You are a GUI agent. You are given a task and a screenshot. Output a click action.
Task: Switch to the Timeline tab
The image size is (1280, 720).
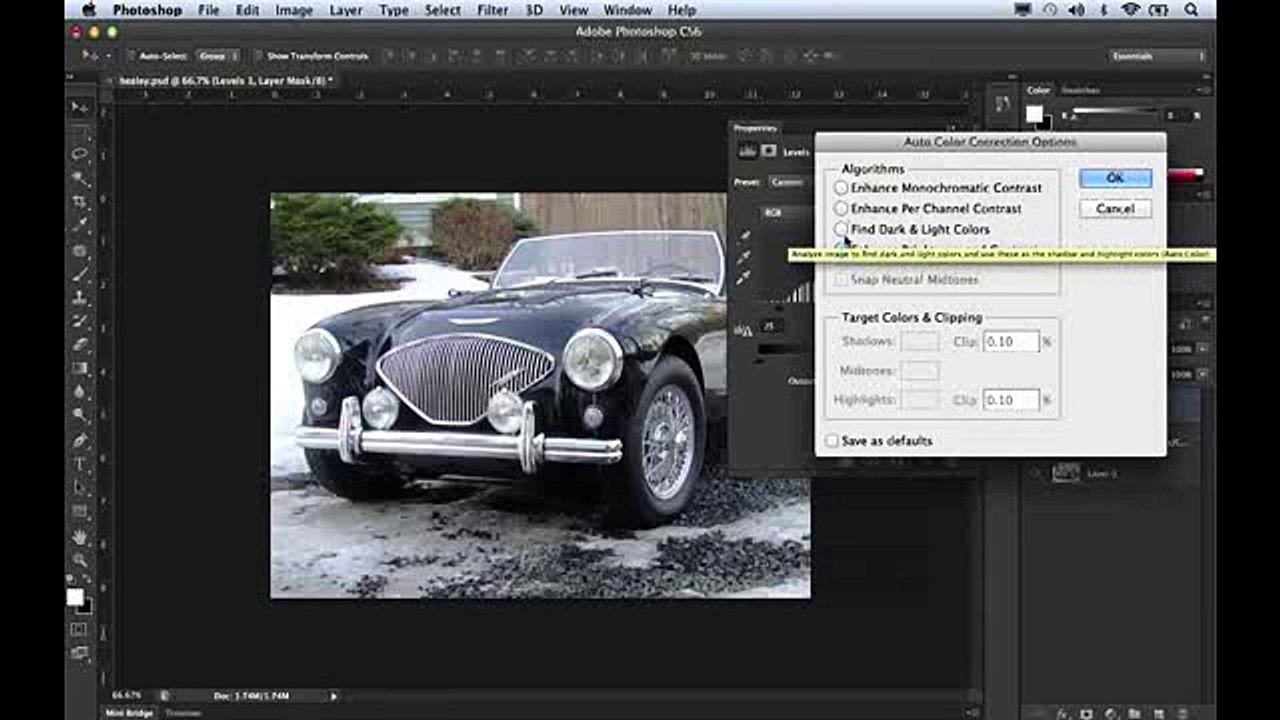tap(182, 713)
